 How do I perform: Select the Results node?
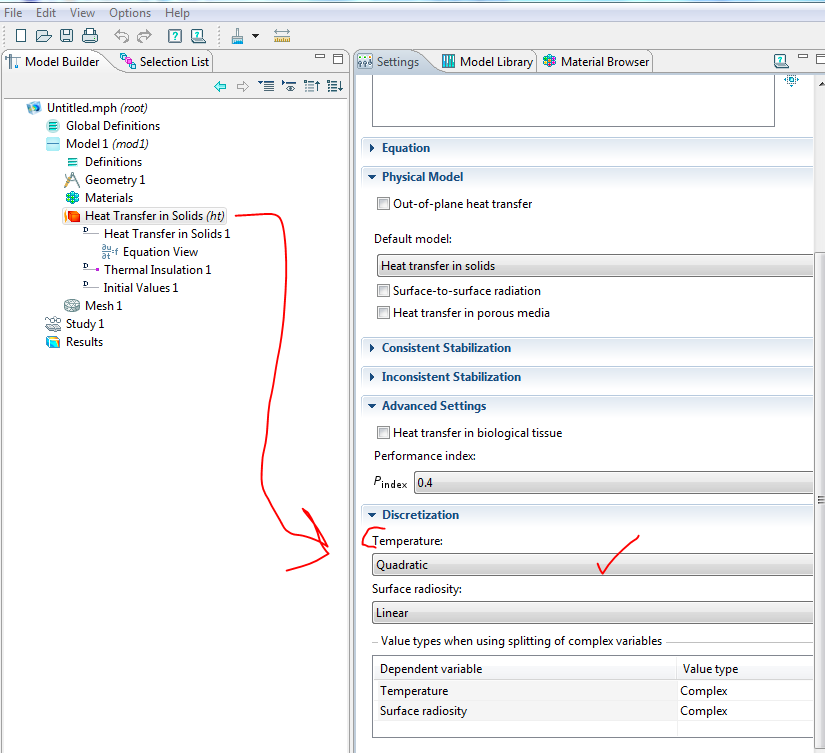(x=84, y=342)
